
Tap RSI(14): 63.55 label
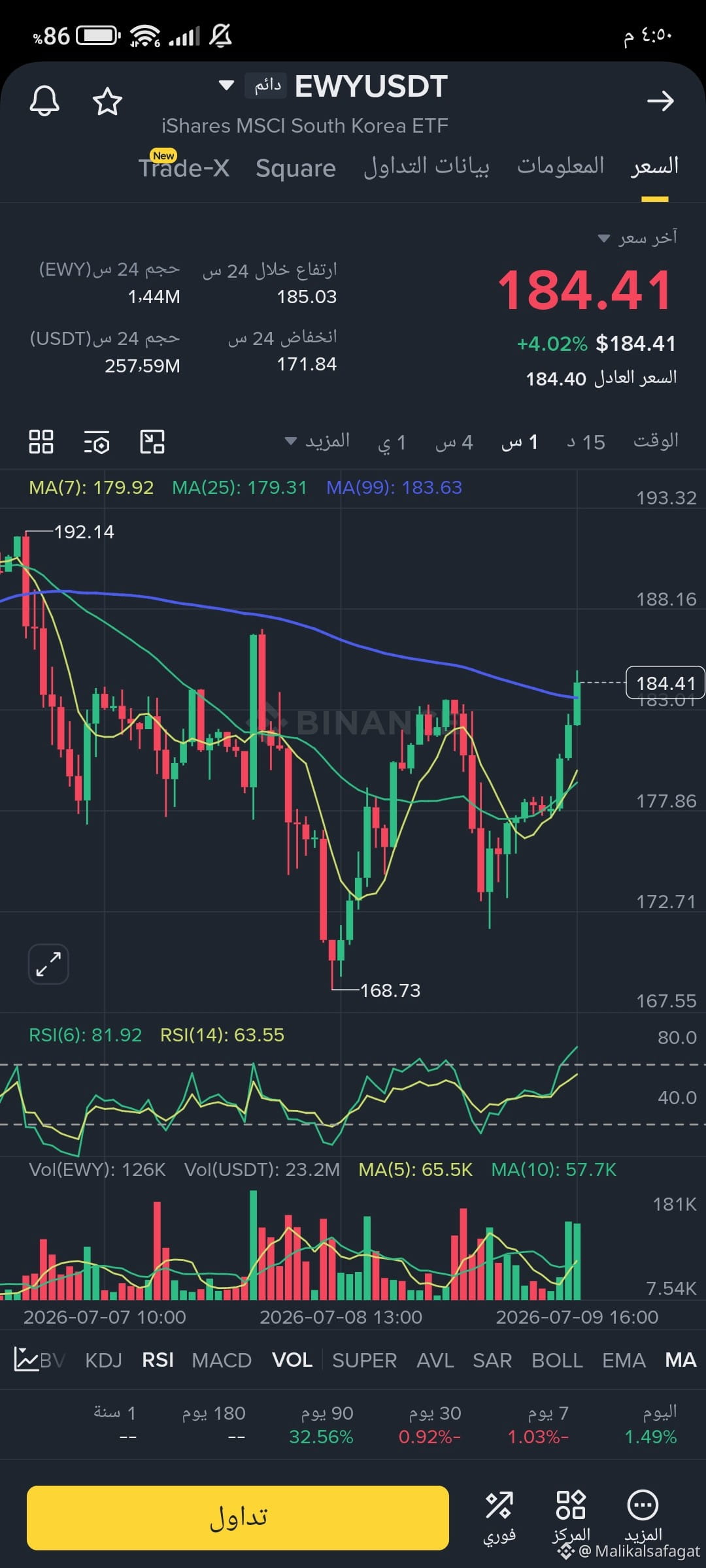pyautogui.click(x=222, y=1035)
